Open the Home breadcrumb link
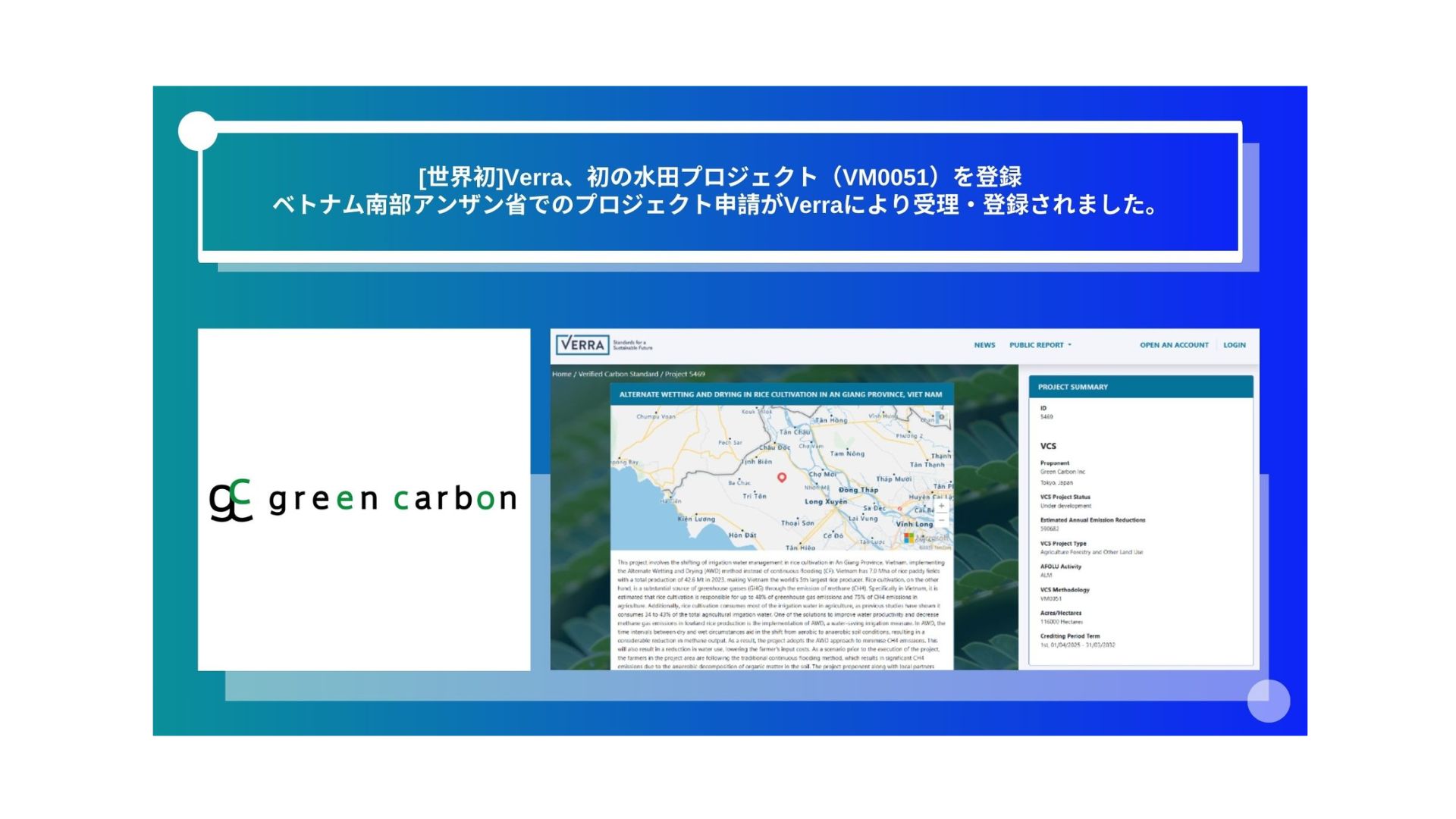 (x=563, y=373)
